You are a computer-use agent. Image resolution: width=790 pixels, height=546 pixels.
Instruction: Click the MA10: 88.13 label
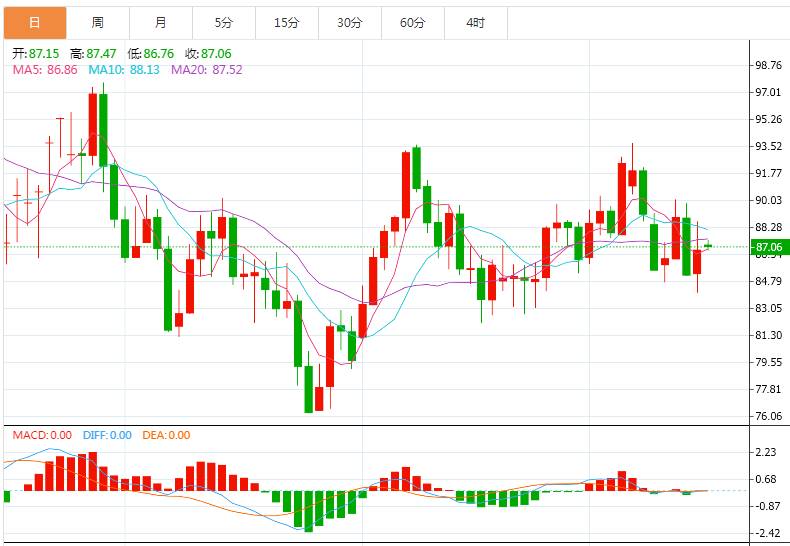coord(124,70)
